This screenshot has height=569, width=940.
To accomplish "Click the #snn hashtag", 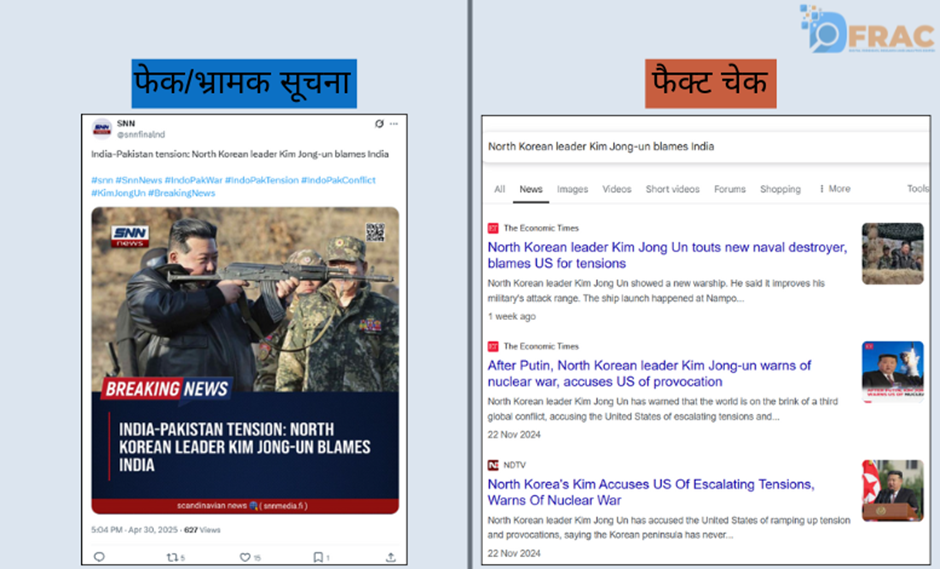I will coord(102,180).
